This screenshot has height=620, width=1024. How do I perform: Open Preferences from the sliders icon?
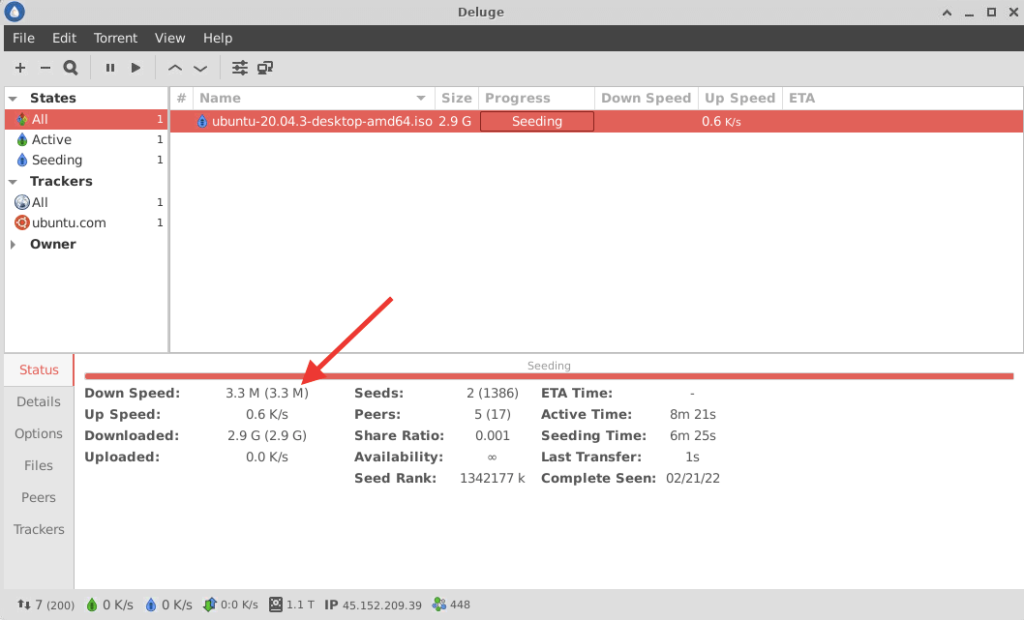click(x=240, y=67)
